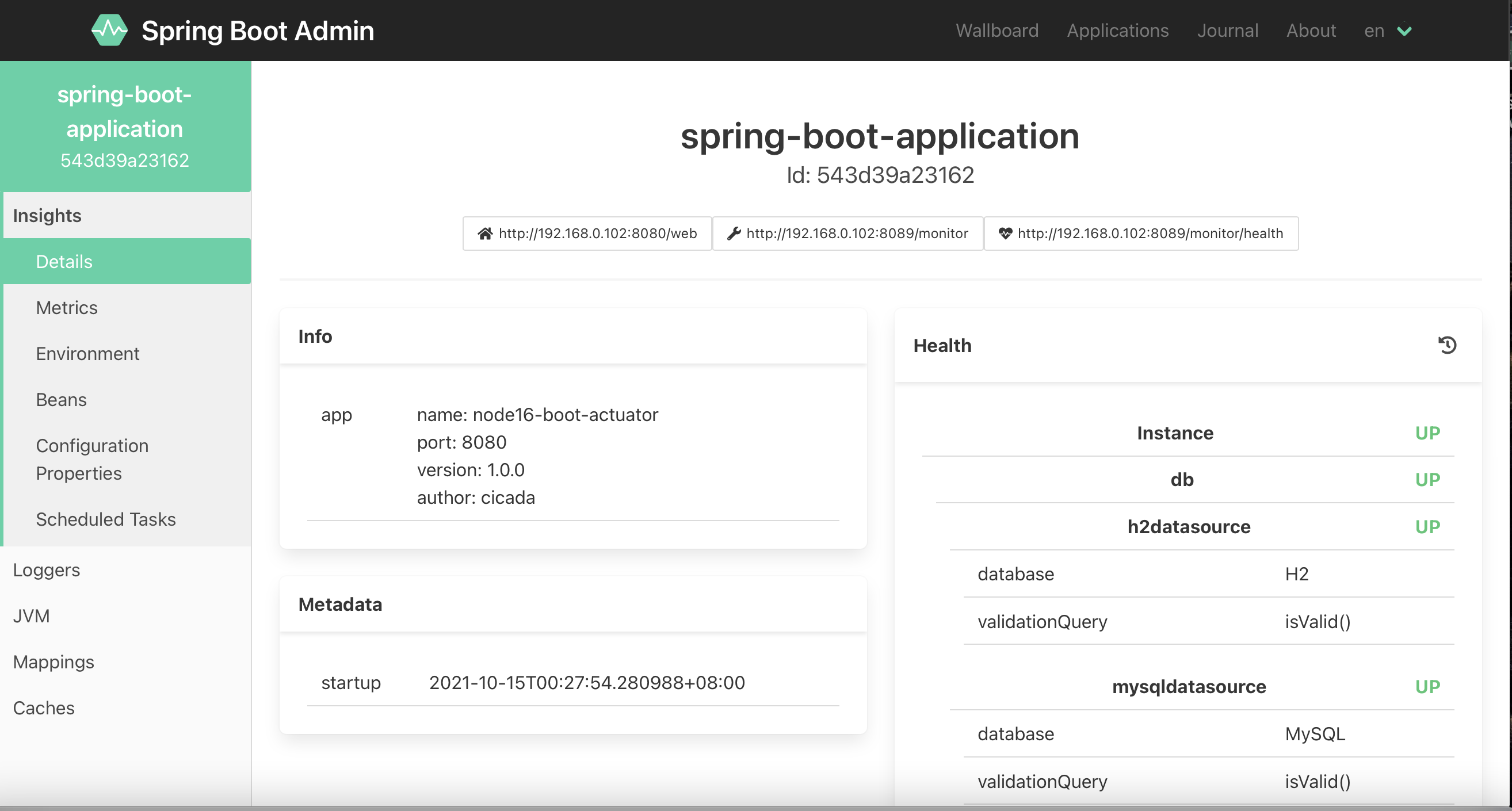Go to Wallboard in top navigation
Image resolution: width=1512 pixels, height=811 pixels.
tap(996, 30)
